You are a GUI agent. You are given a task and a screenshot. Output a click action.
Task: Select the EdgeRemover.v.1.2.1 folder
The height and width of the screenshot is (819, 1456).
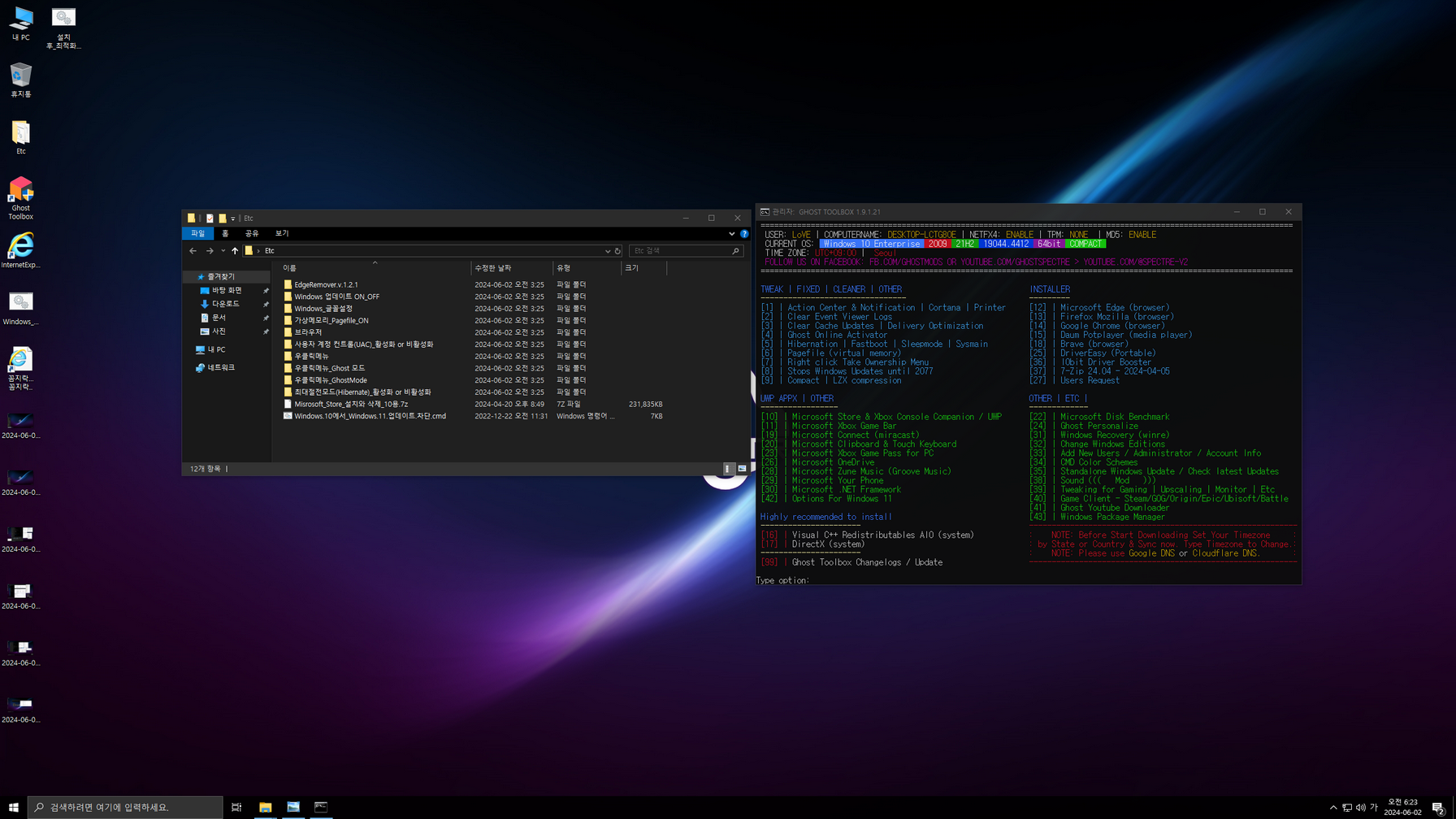(326, 285)
